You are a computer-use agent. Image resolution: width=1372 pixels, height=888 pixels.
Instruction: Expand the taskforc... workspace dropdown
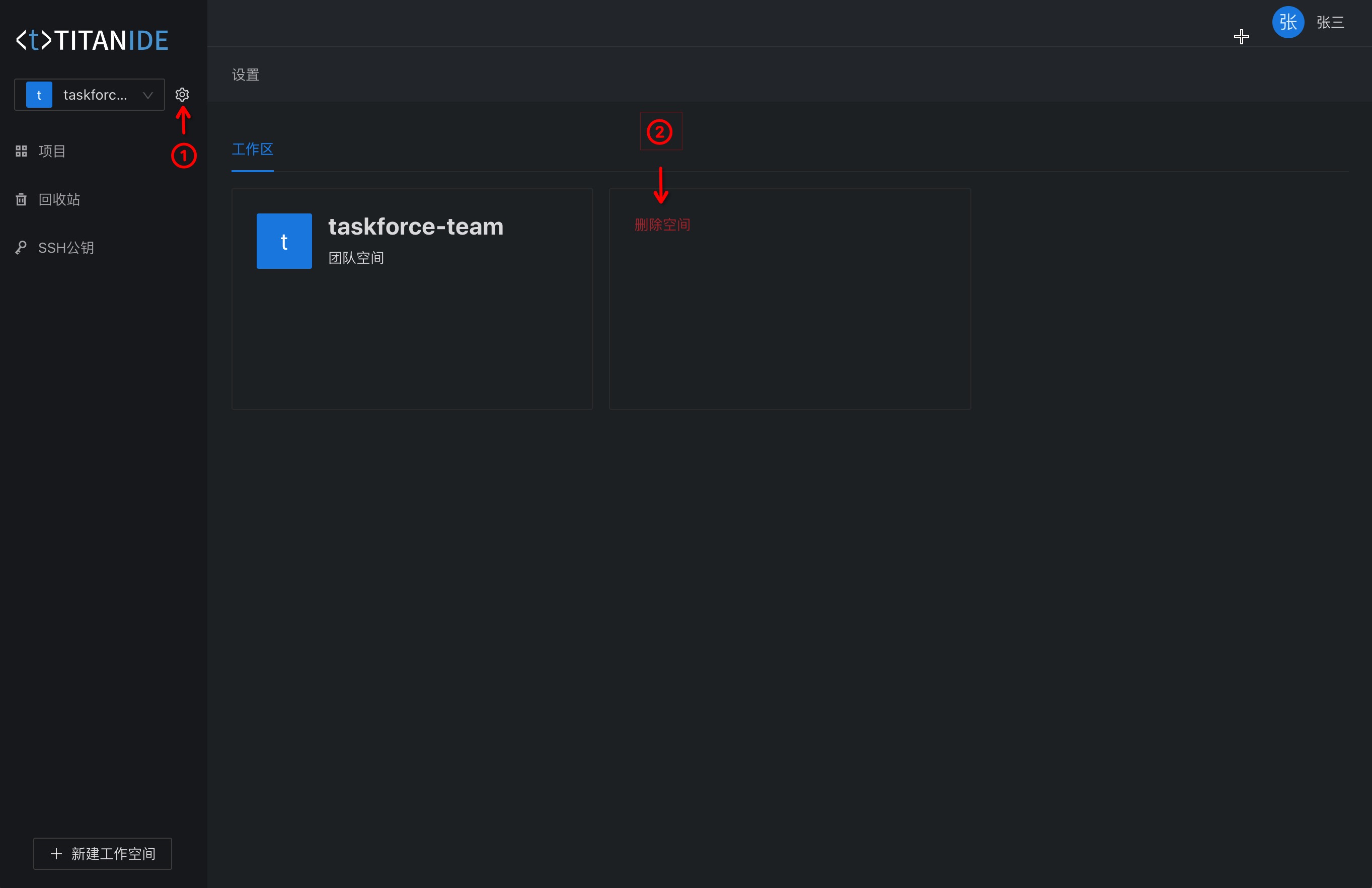pos(95,95)
